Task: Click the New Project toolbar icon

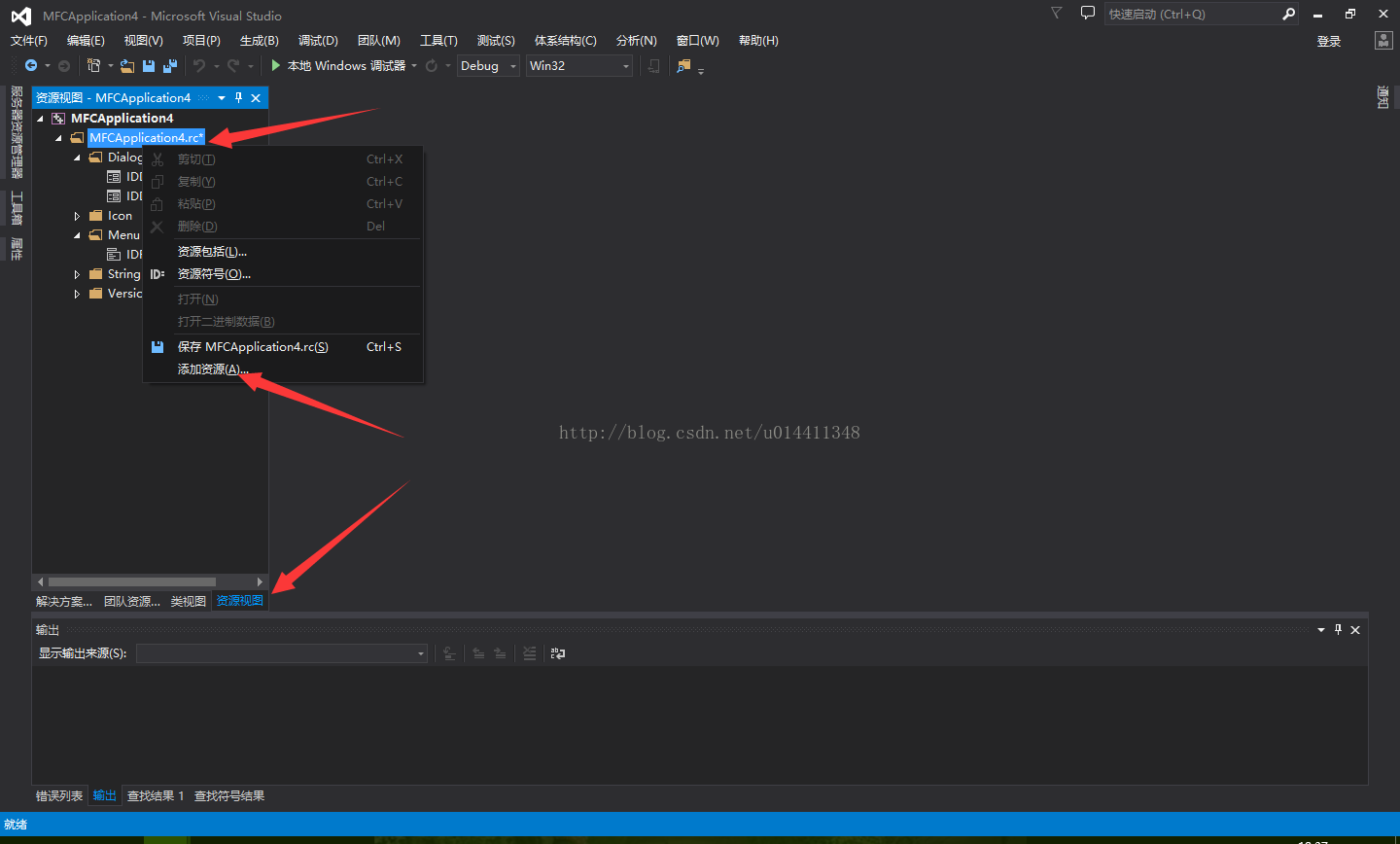Action: (x=93, y=65)
